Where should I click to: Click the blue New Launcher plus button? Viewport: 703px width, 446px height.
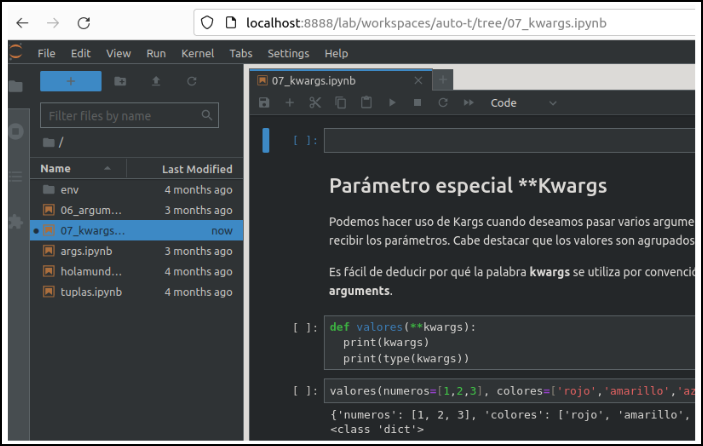click(71, 81)
